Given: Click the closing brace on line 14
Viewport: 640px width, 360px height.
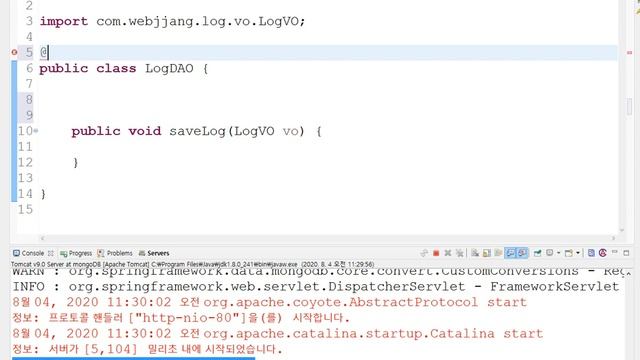Looking at the screenshot, I should point(43,194).
